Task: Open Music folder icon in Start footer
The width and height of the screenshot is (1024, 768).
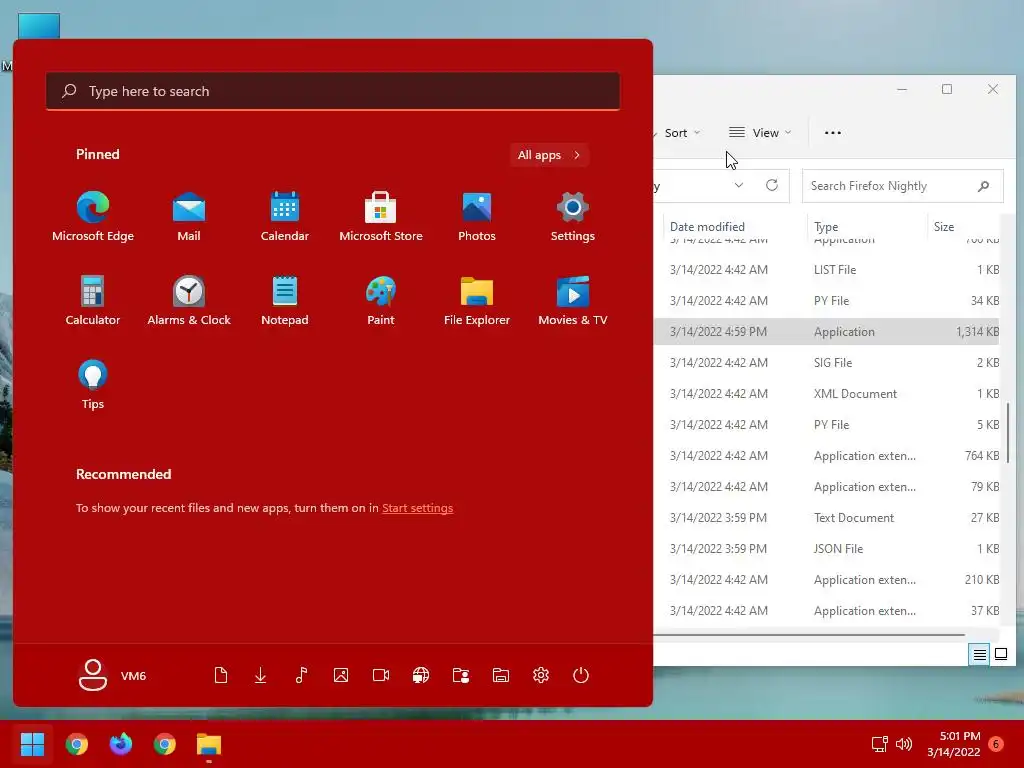Action: coord(301,675)
